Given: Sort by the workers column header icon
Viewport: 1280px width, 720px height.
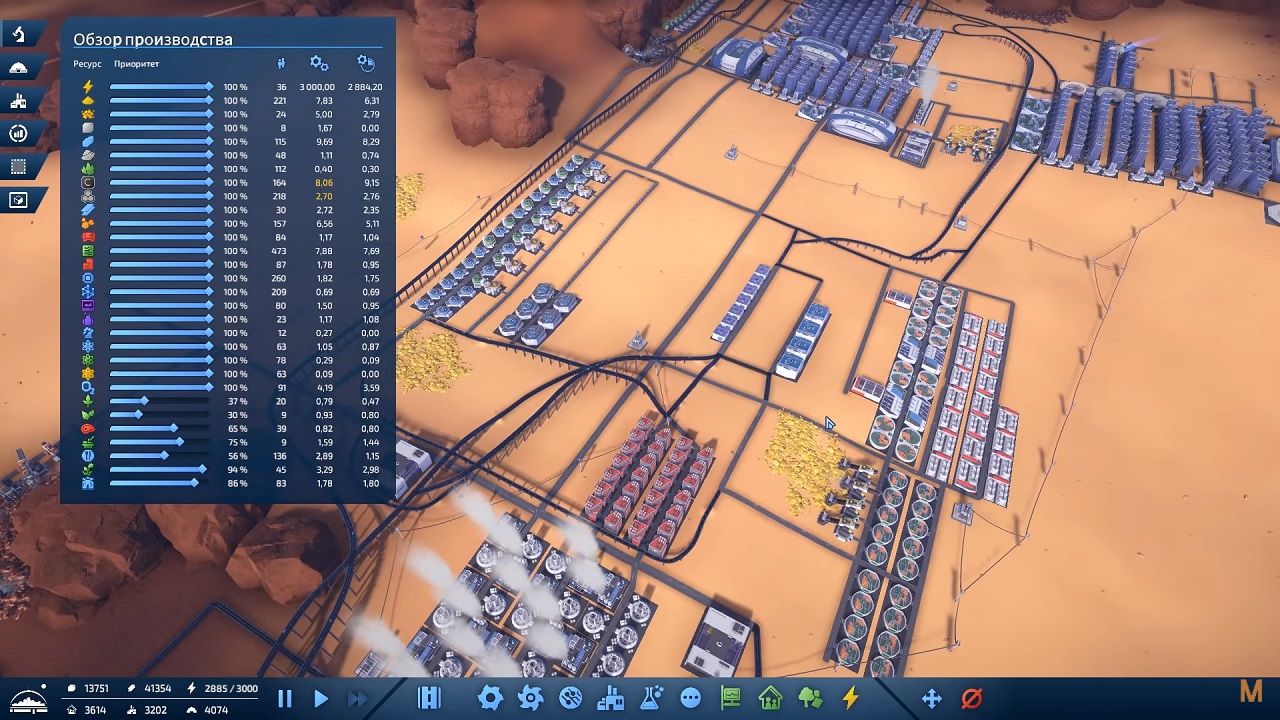Looking at the screenshot, I should [281, 64].
